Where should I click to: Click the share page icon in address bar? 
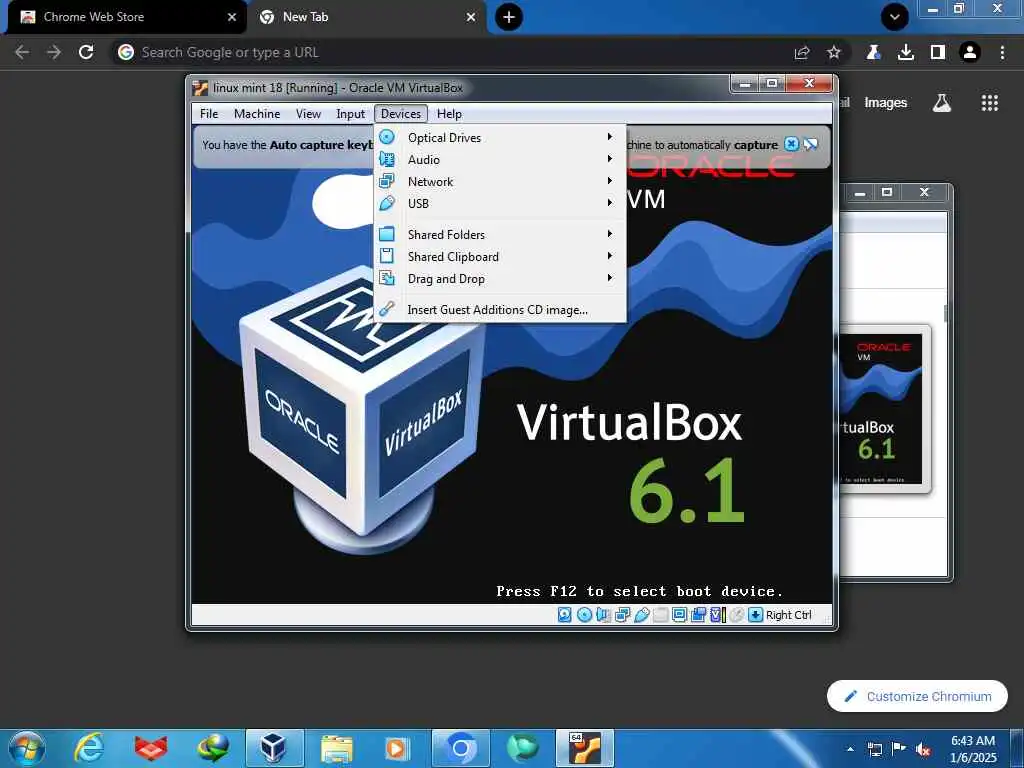802,52
